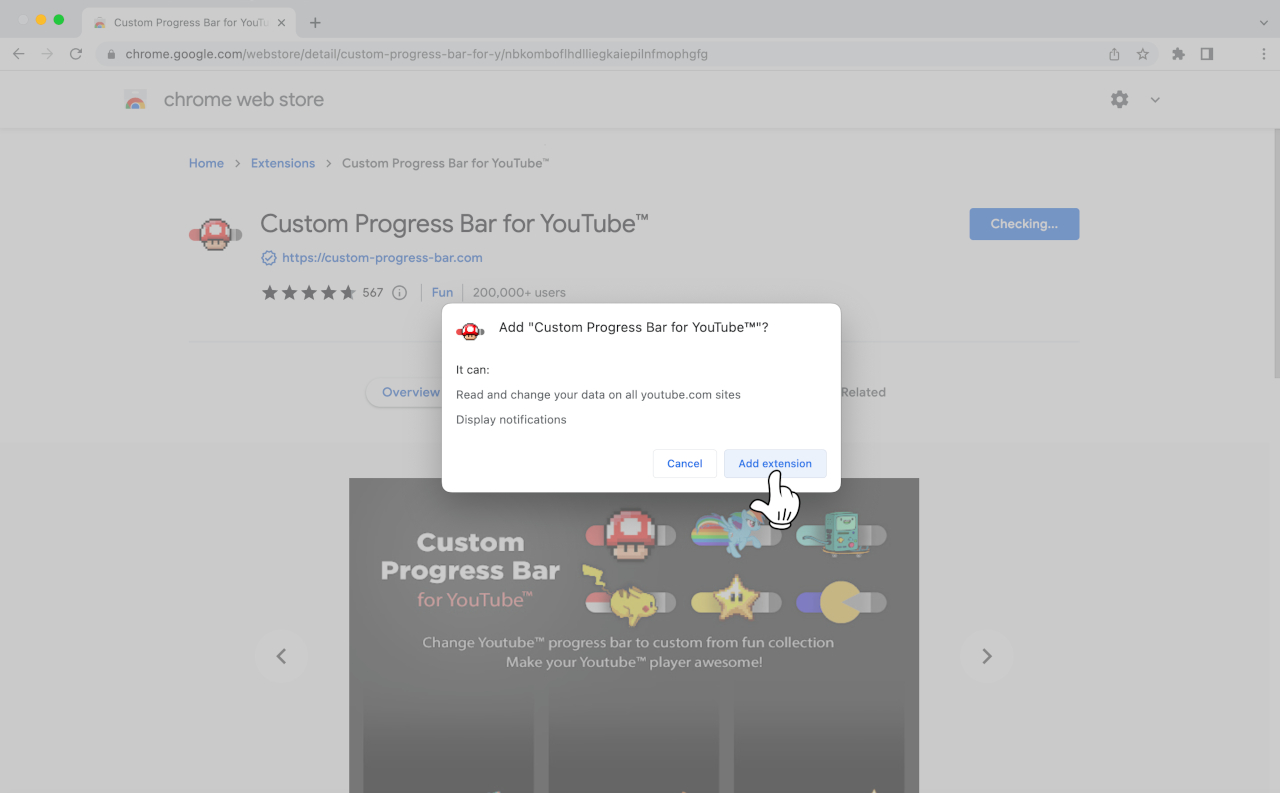Viewport: 1280px width, 793px height.
Task: Confirm with the Add extension button
Action: [x=775, y=463]
